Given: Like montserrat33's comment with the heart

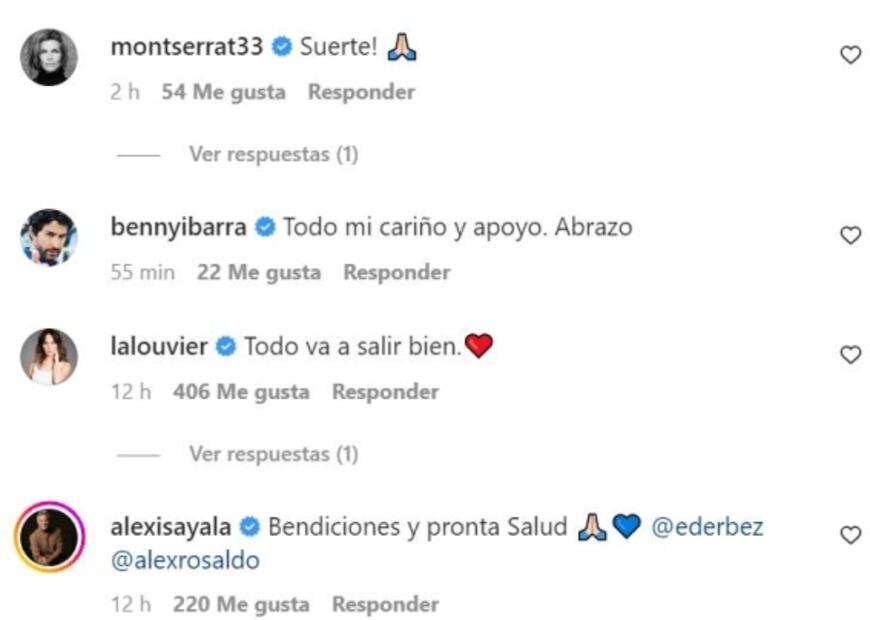Looking at the screenshot, I should tap(850, 55).
